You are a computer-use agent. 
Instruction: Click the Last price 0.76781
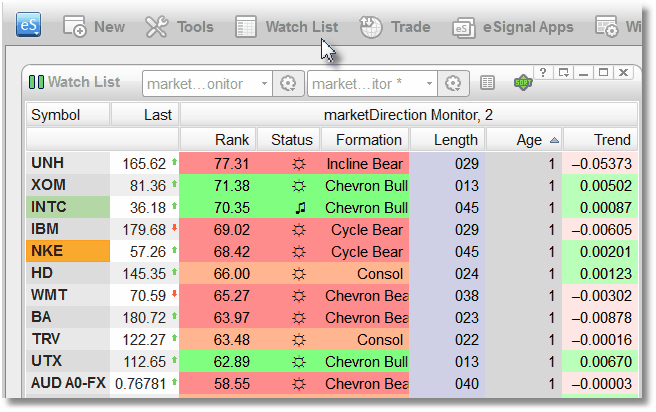pyautogui.click(x=140, y=384)
